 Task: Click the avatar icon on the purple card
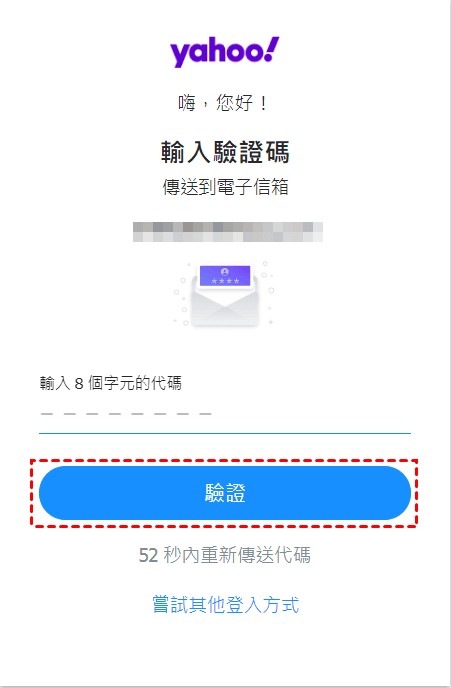click(225, 272)
